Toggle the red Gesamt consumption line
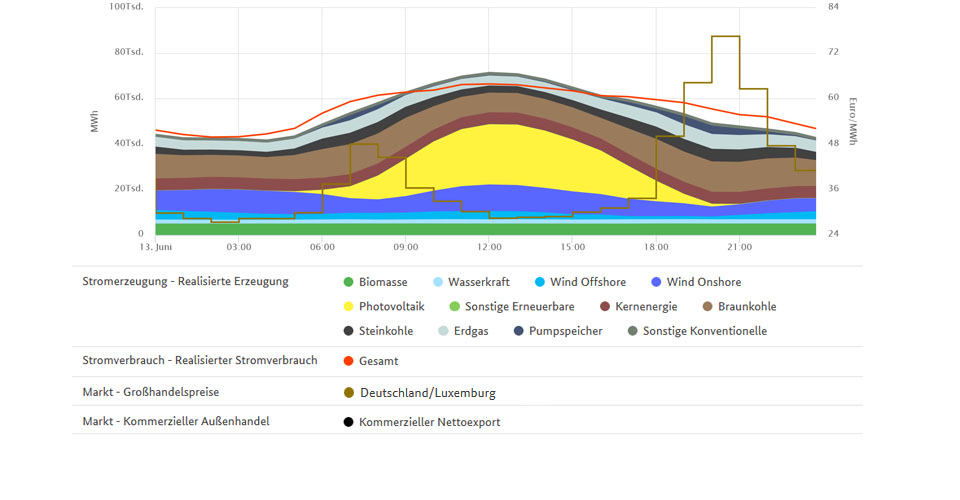This screenshot has width=960, height=500. pos(348,361)
